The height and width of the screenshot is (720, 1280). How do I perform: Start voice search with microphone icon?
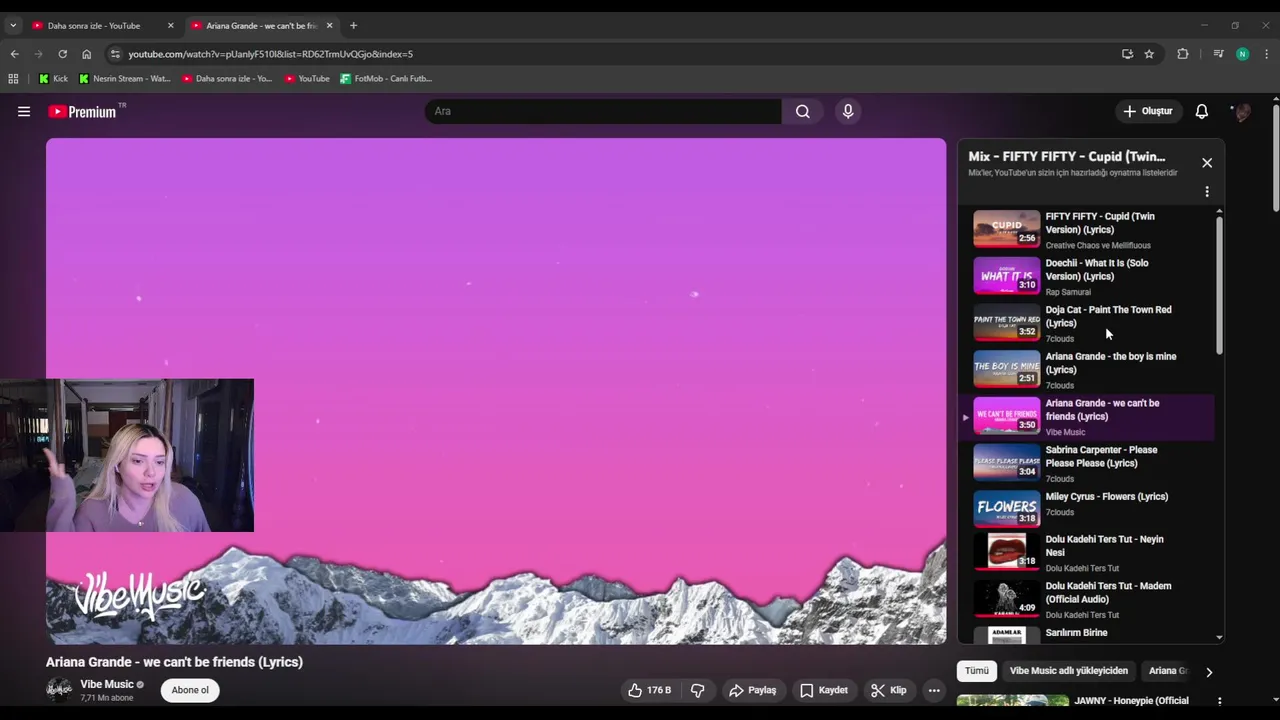point(848,111)
